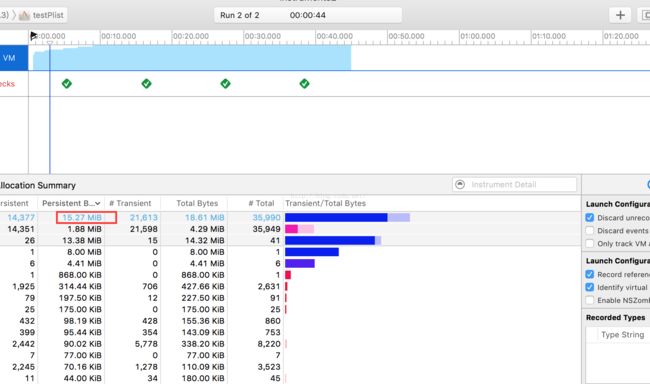Image resolution: width=650 pixels, height=384 pixels.
Task: Click the 314.44 KiB persistent bytes cell
Action: (x=80, y=287)
